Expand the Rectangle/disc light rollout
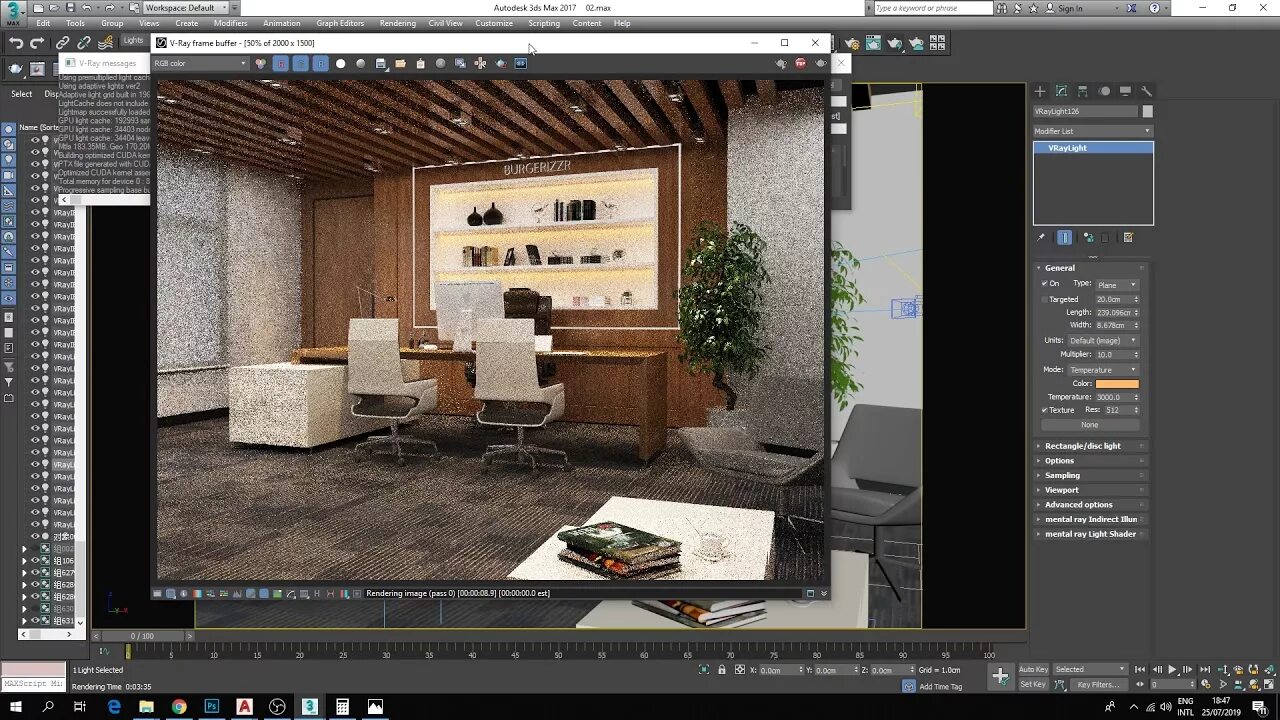Viewport: 1280px width, 720px height. (1082, 446)
